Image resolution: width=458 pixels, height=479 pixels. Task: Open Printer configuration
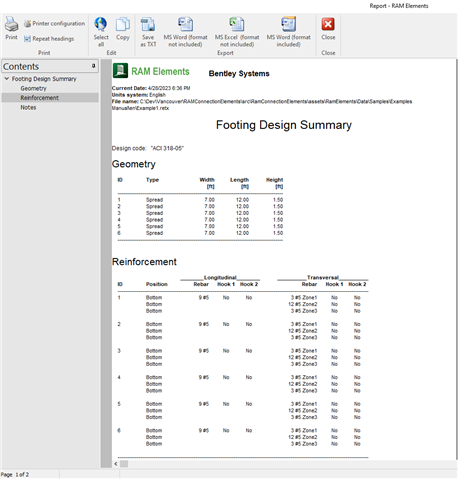[54, 23]
